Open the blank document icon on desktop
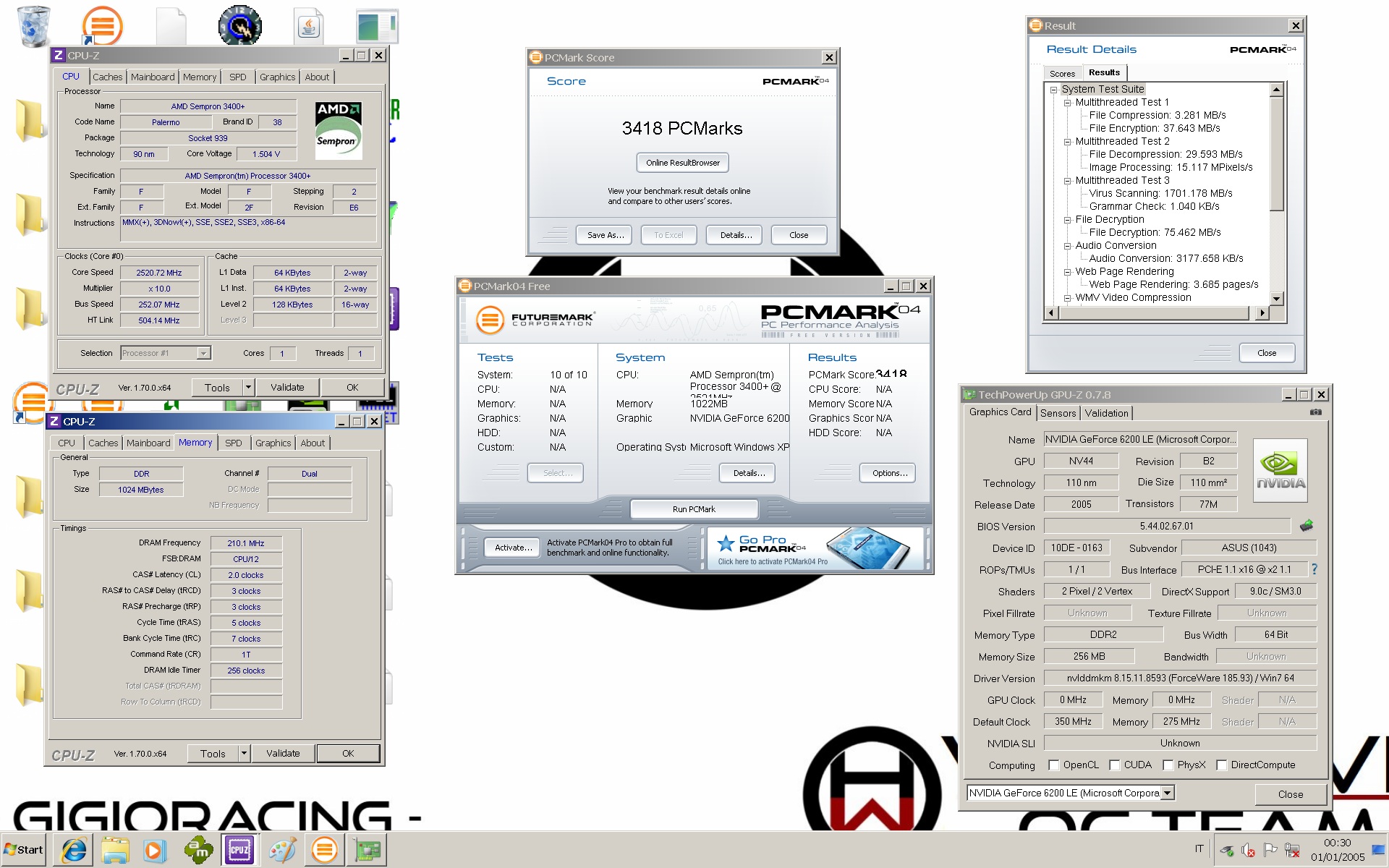Viewport: 1389px width, 868px height. click(x=171, y=26)
